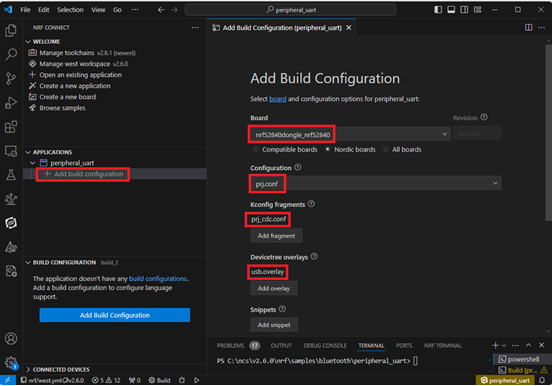Image resolution: width=552 pixels, height=386 pixels.
Task: Split the editor right
Action: click(528, 27)
